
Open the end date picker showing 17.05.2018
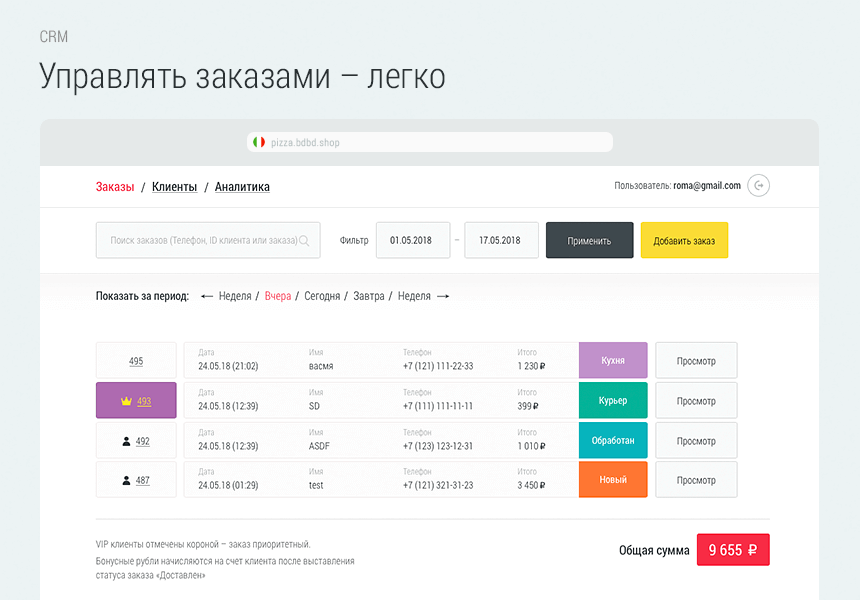(501, 240)
